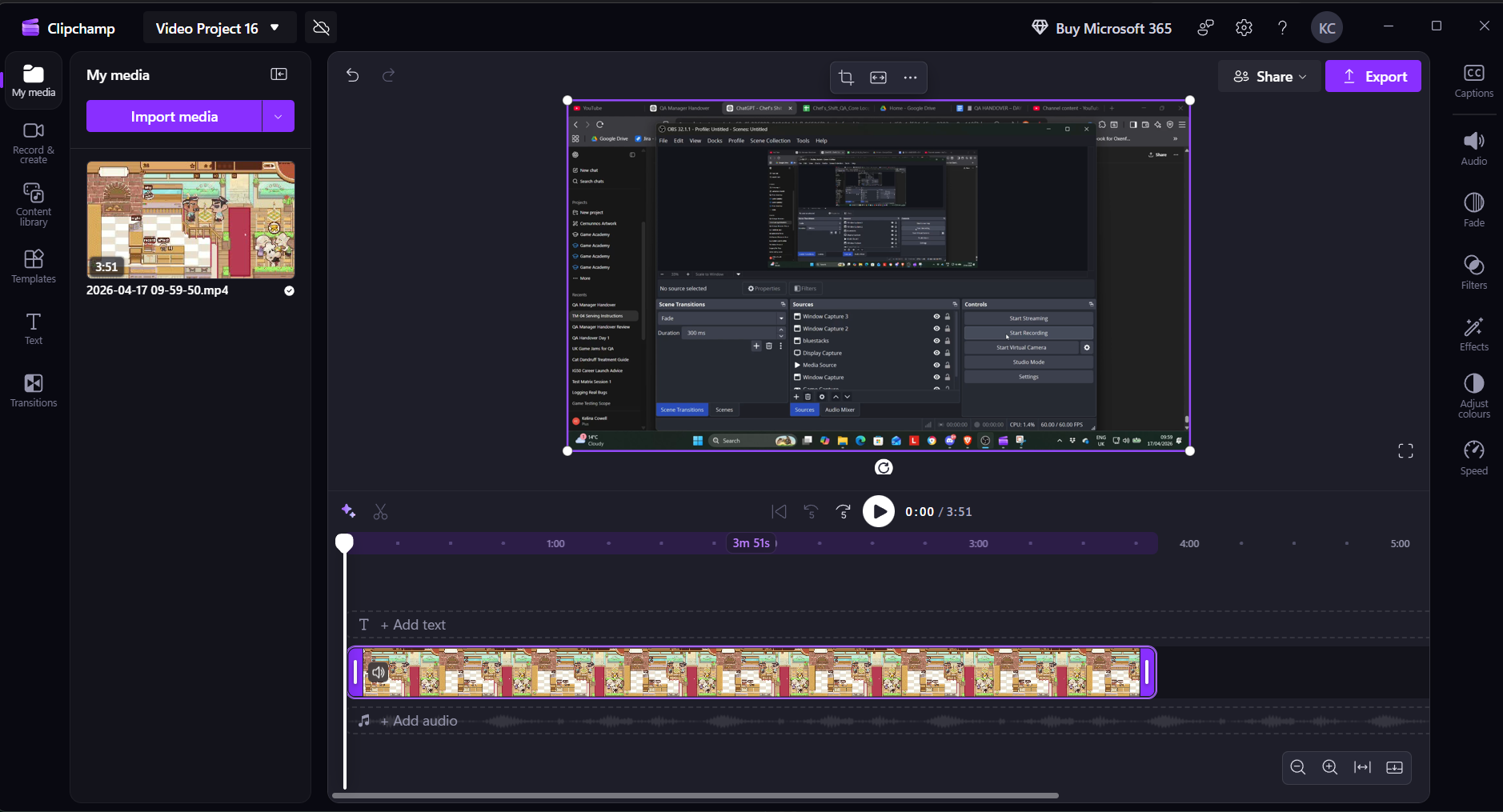Open the Filters panel

pos(1473,272)
